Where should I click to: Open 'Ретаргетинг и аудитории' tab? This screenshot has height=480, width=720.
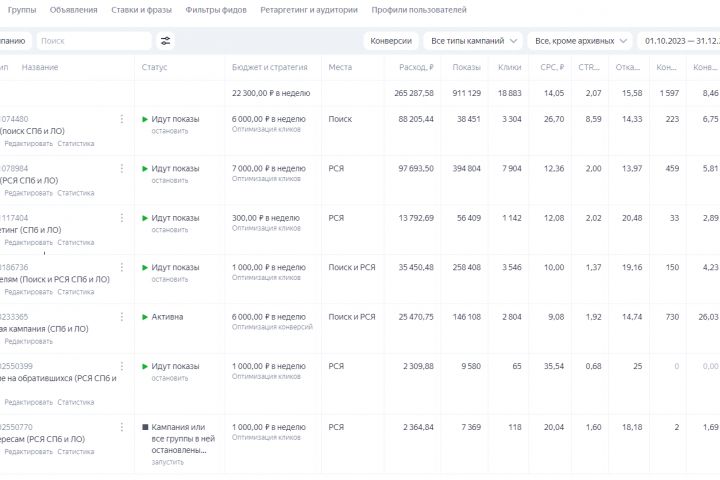tap(309, 10)
